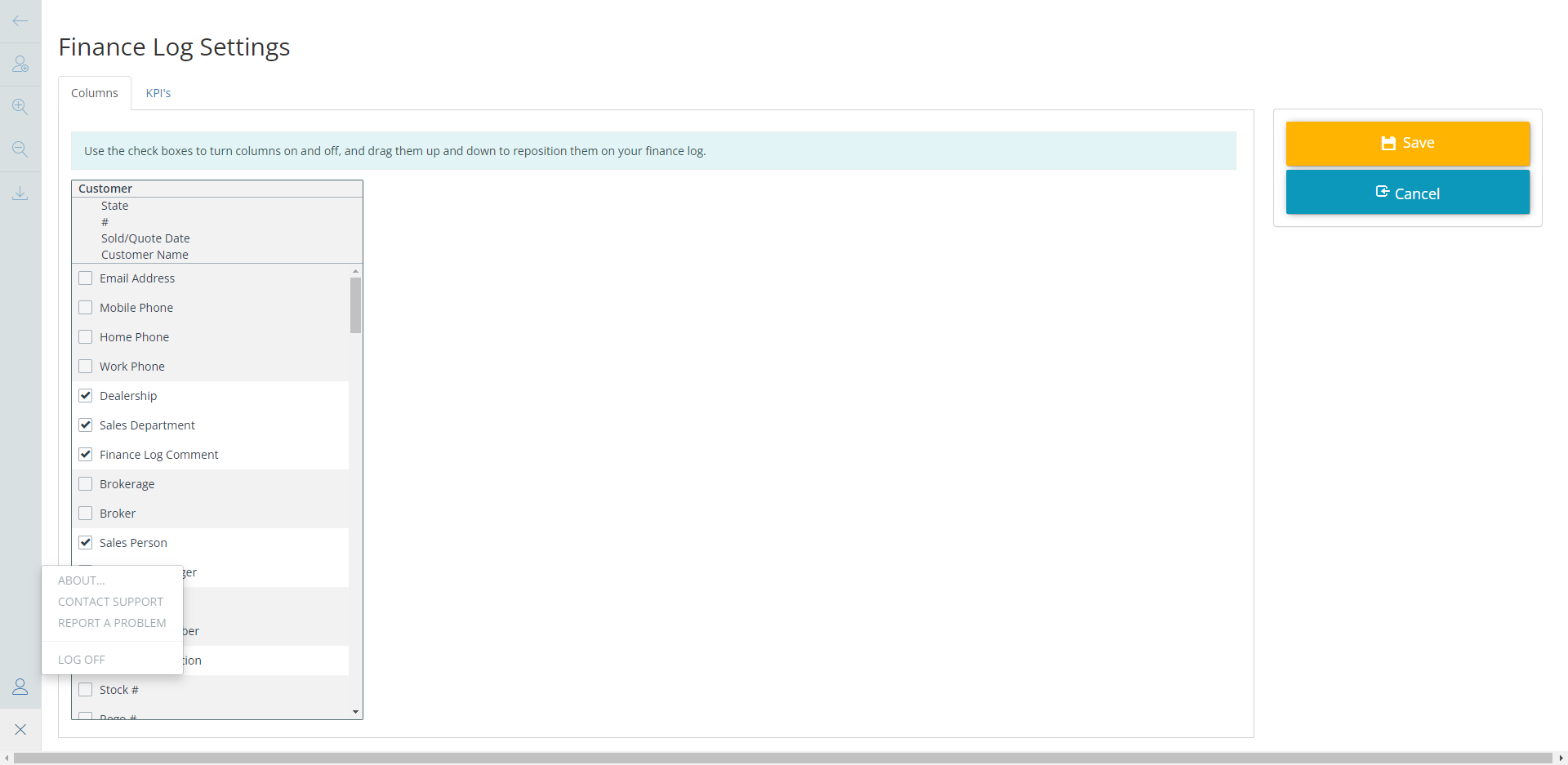The width and height of the screenshot is (1568, 765).
Task: Open About... from the user menu
Action: tap(82, 580)
